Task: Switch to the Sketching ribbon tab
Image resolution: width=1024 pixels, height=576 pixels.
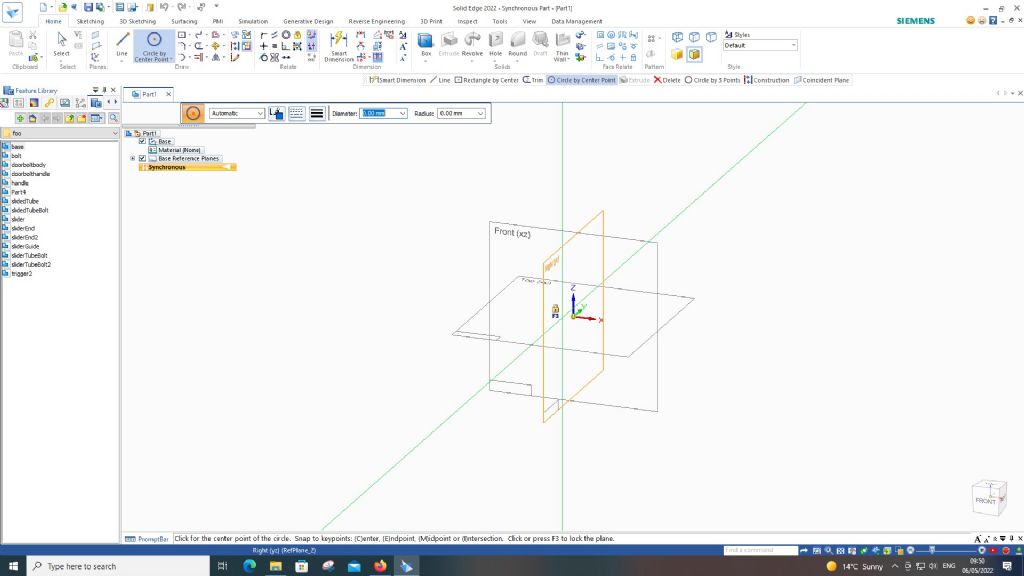Action: point(90,21)
